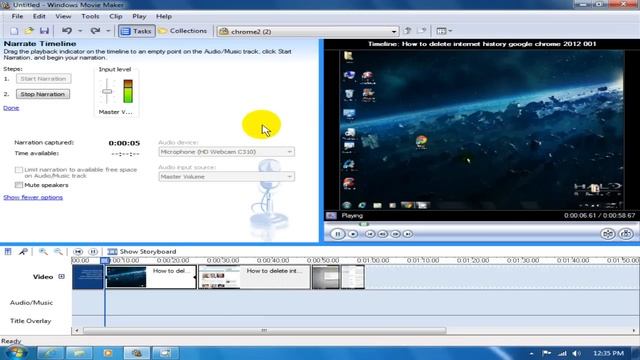Image resolution: width=640 pixels, height=360 pixels.
Task: Check Limit narration to available free space
Action: pyautogui.click(x=19, y=170)
